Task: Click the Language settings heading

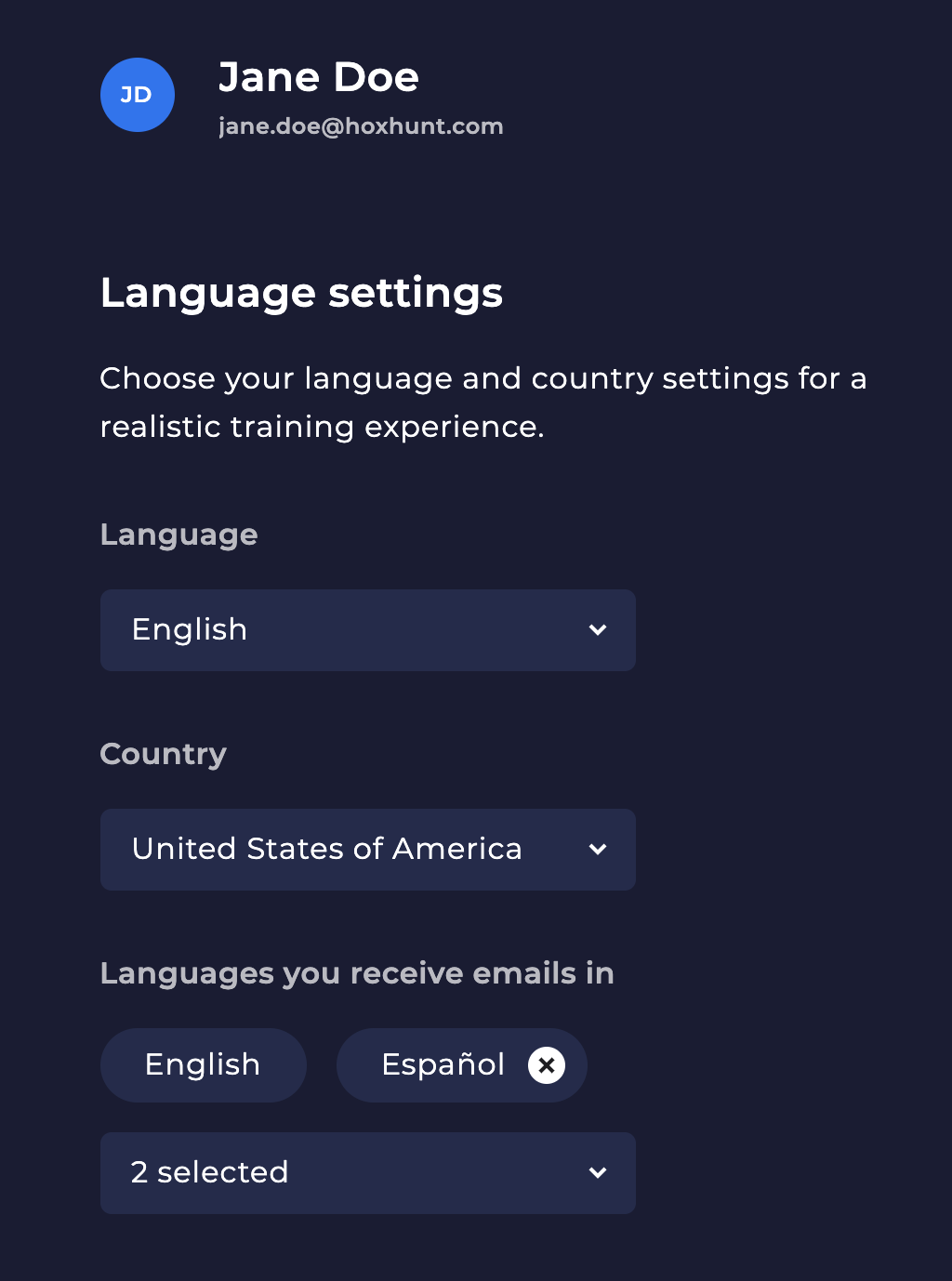Action: point(301,293)
